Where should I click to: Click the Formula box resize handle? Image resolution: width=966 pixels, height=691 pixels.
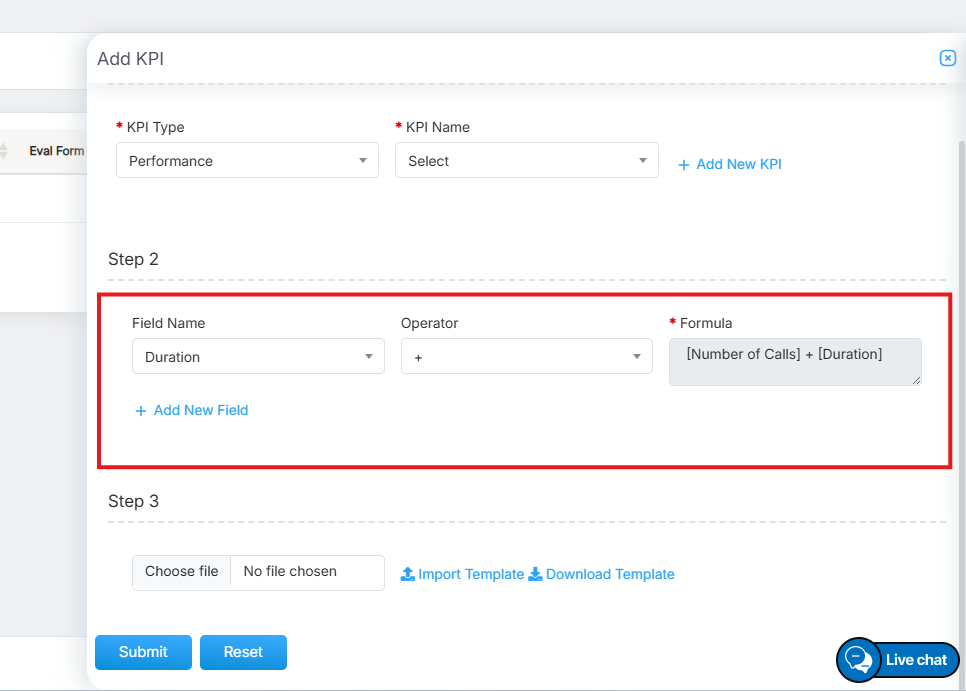tap(916, 380)
